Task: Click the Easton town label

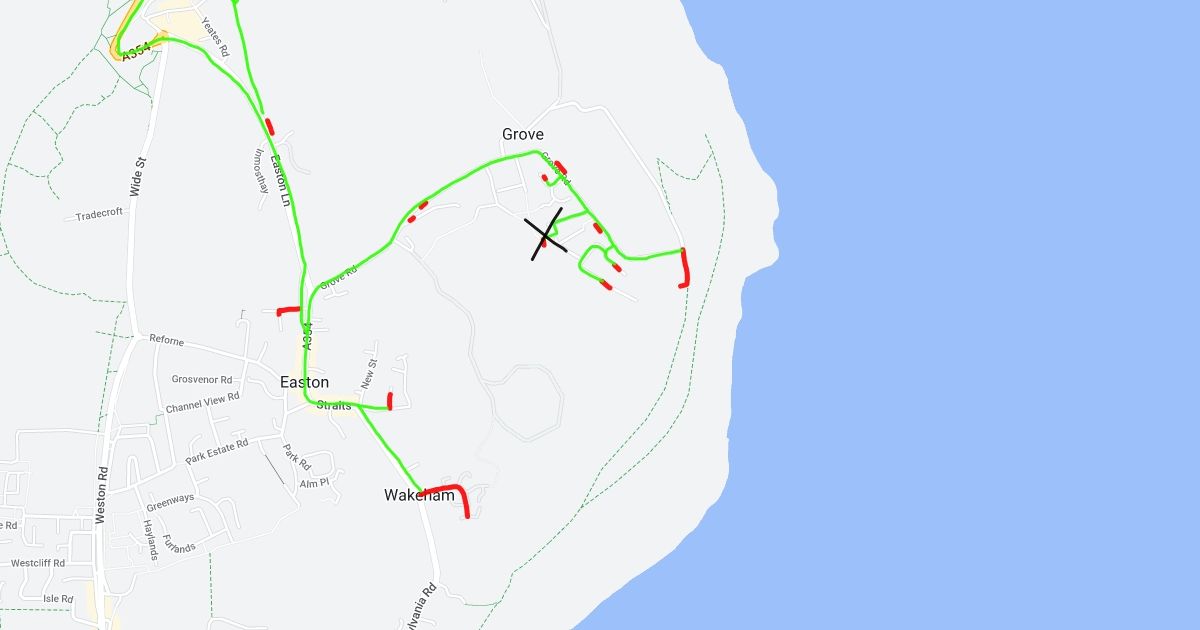Action: [x=304, y=382]
